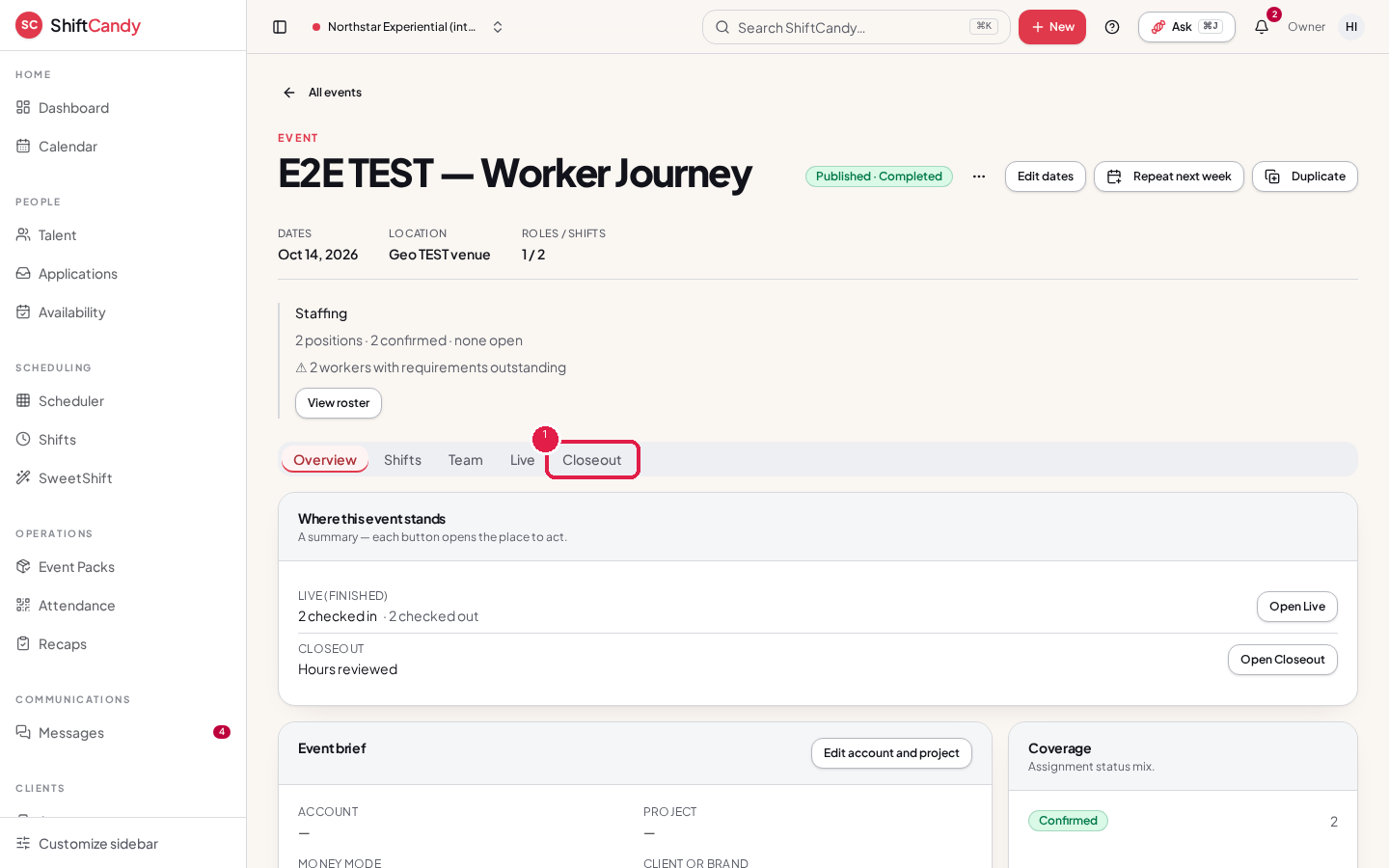The width and height of the screenshot is (1389, 868).
Task: Switch to the Team tab
Action: pyautogui.click(x=466, y=460)
